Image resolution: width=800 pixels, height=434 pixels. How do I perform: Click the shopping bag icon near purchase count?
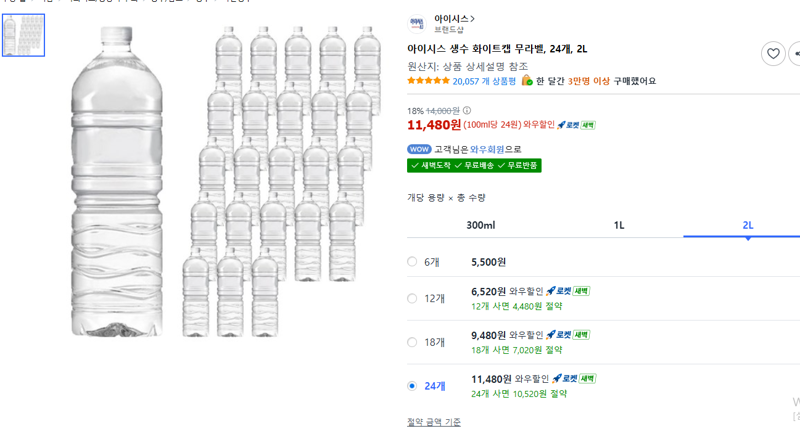coord(527,81)
